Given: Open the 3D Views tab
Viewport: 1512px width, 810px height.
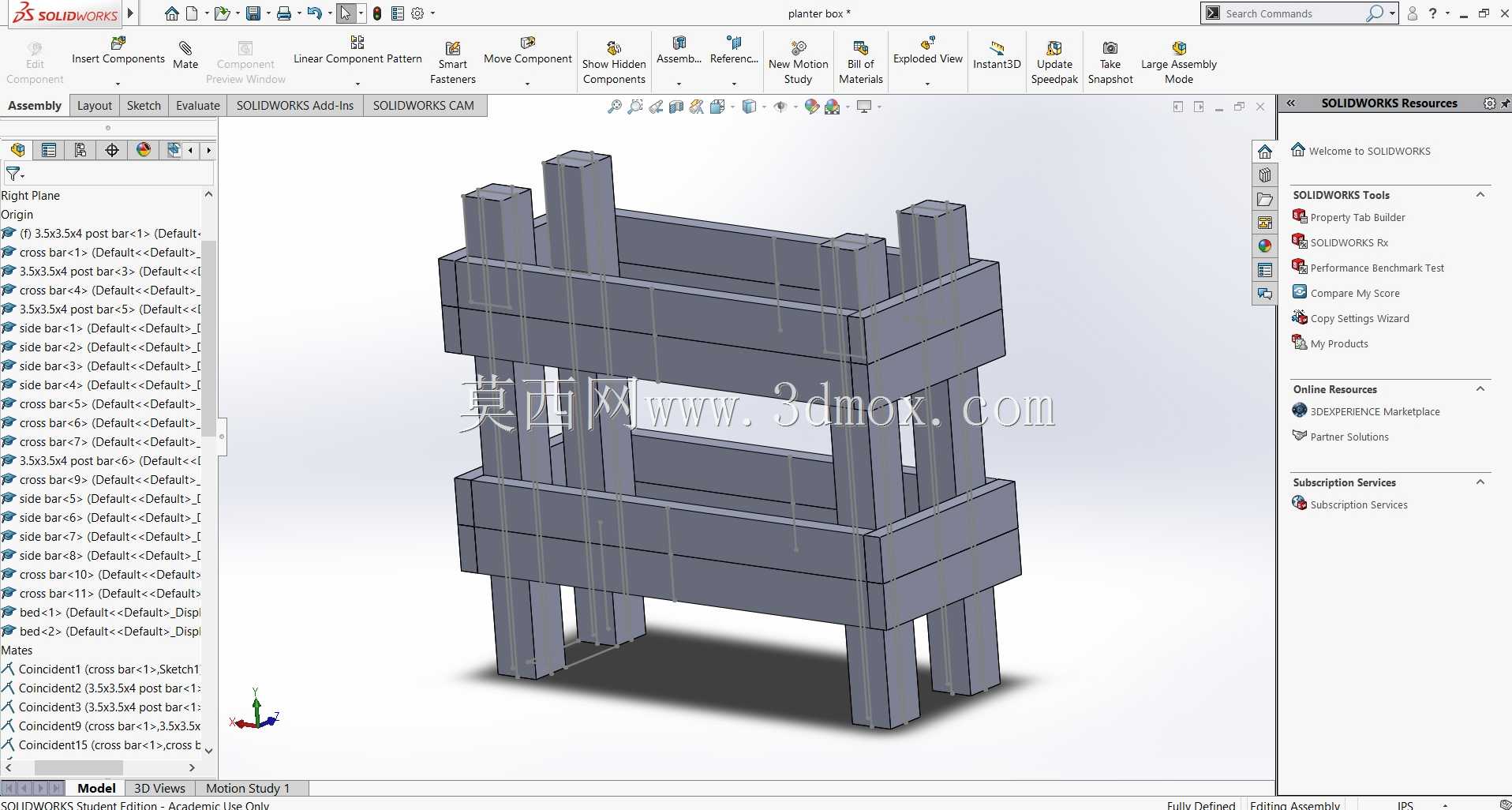Looking at the screenshot, I should click(159, 788).
